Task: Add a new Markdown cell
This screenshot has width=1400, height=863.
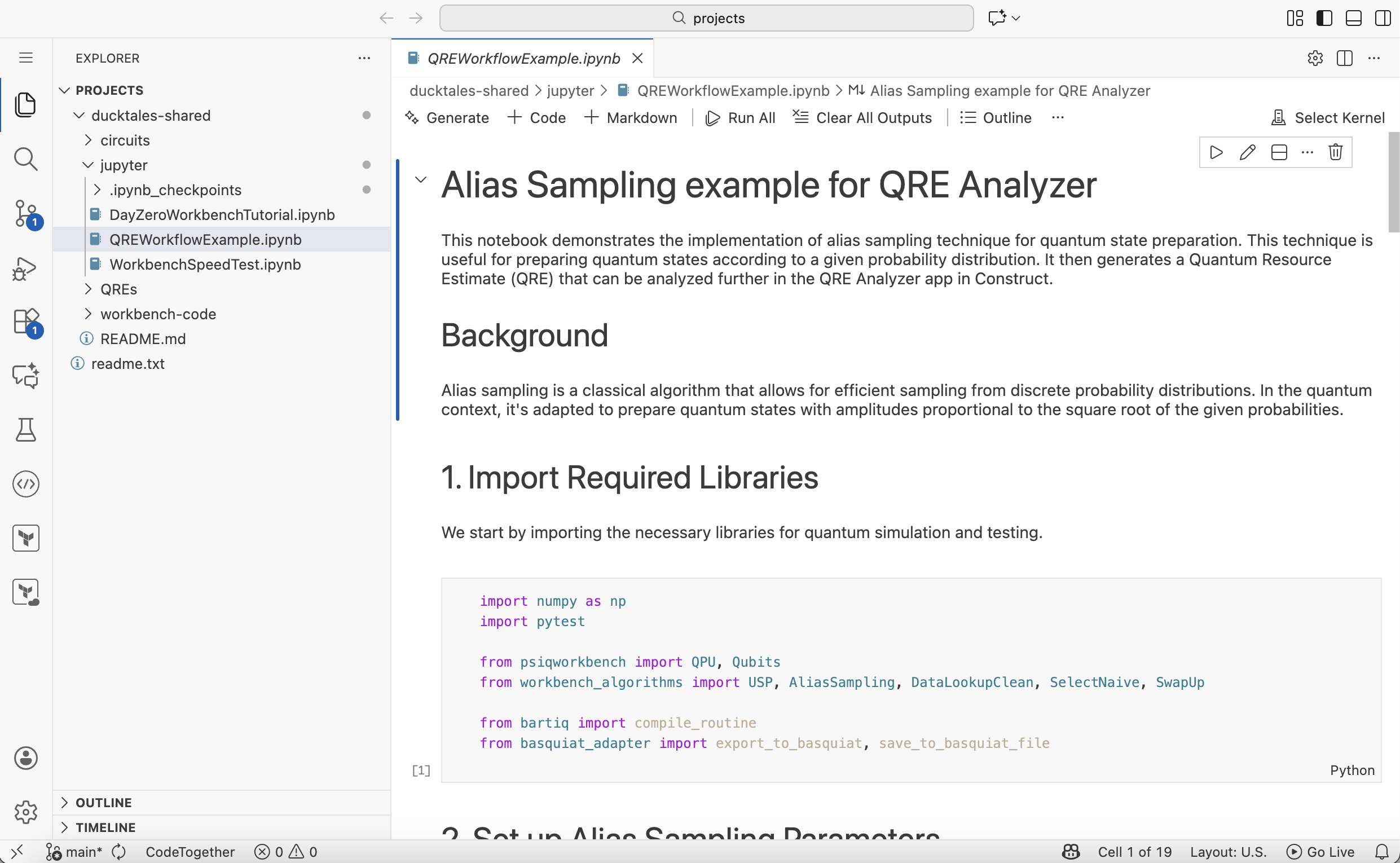Action: (631, 117)
